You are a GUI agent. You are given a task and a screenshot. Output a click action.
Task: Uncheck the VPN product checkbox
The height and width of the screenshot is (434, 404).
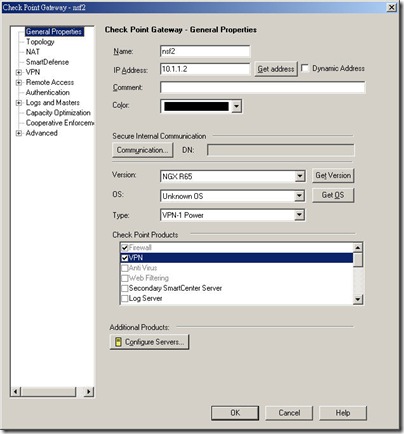(125, 258)
